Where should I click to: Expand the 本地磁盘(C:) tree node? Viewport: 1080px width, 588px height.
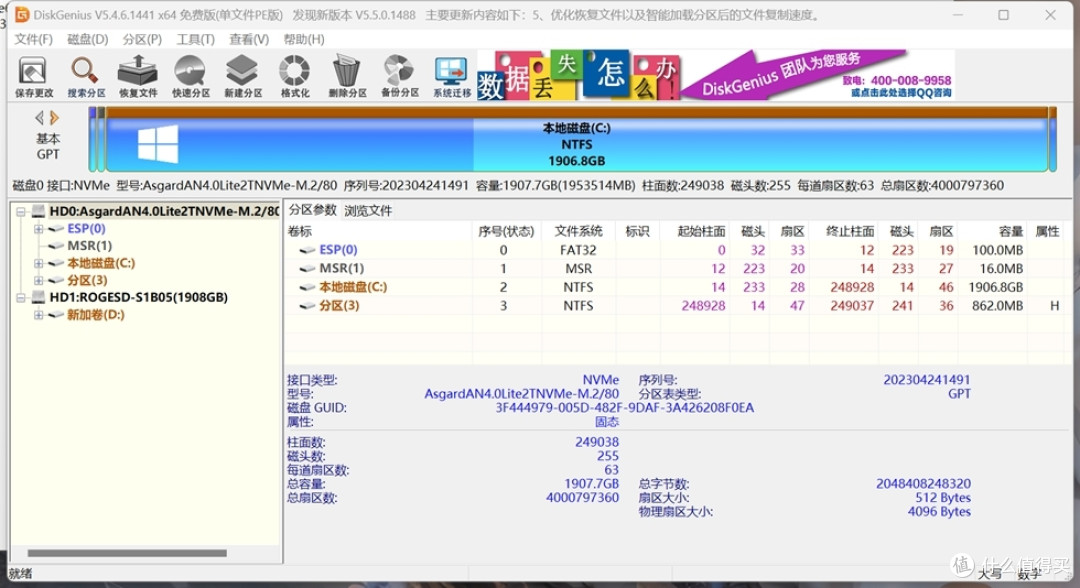(39, 263)
